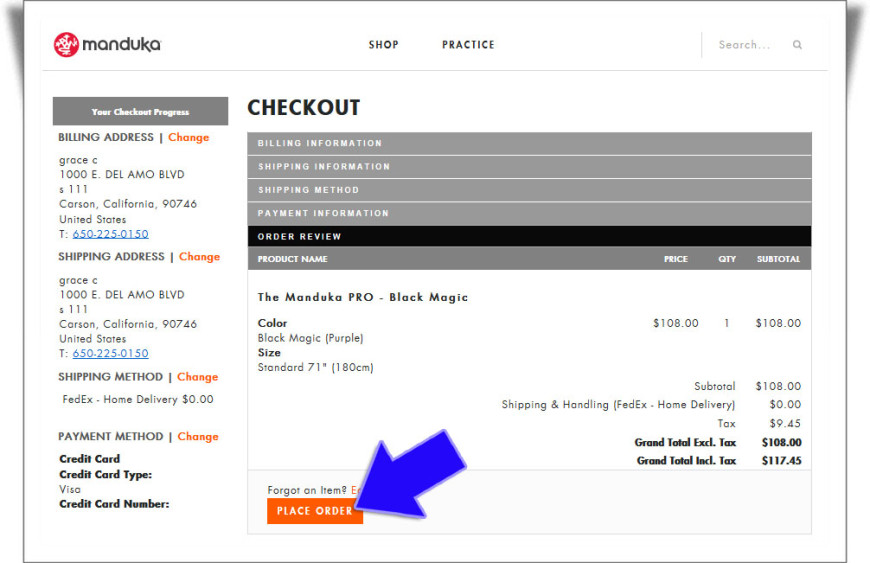Click the Your Checkout Progress header
This screenshot has height=563, width=870.
140,111
